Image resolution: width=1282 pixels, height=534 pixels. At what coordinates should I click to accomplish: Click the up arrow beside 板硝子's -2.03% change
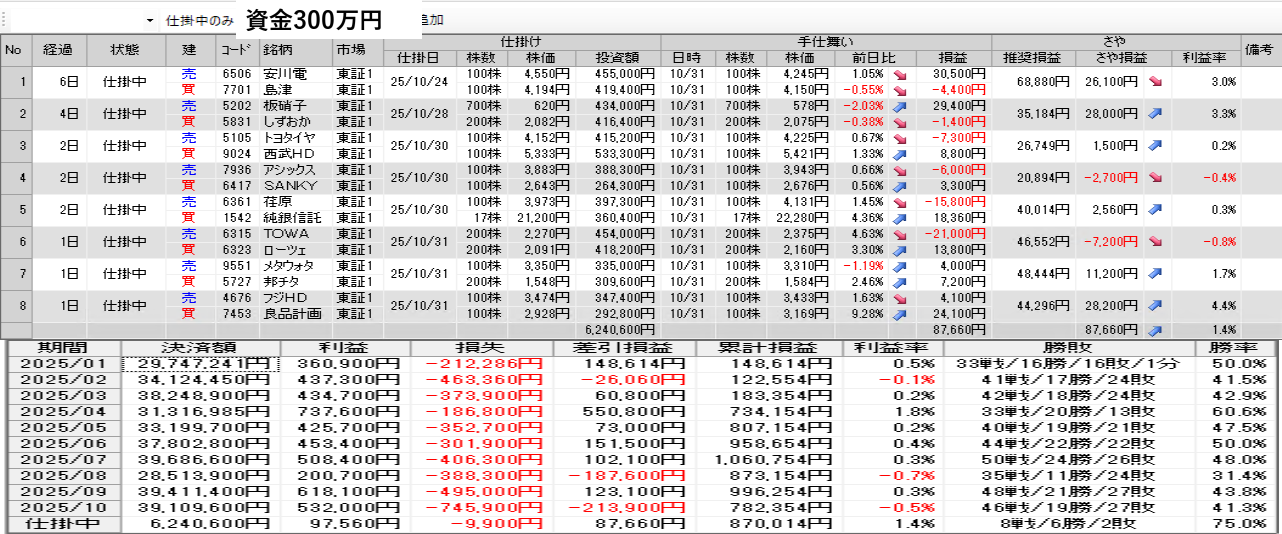[x=899, y=105]
